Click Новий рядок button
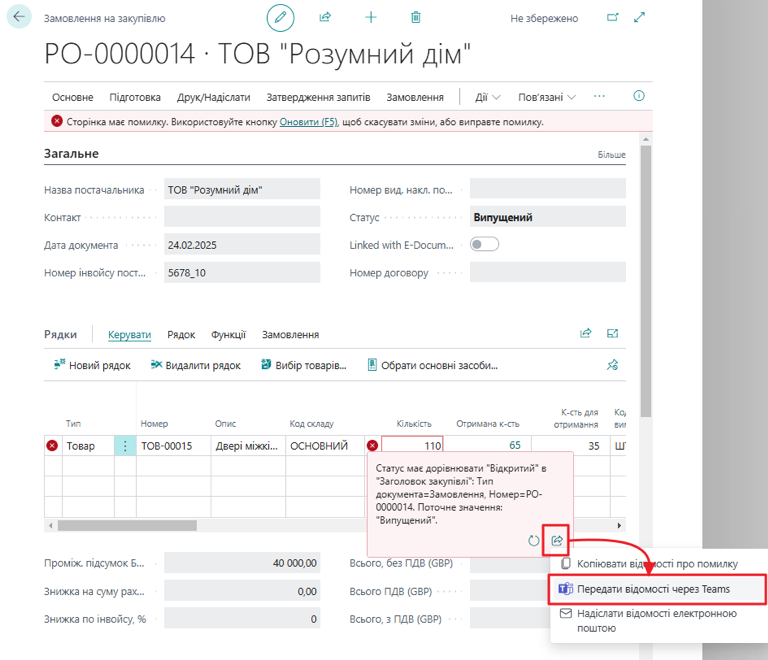The image size is (768, 660). coord(92,365)
